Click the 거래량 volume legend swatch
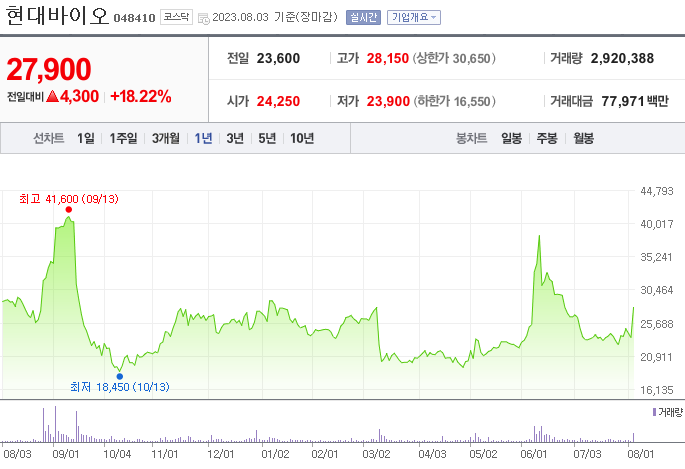Viewport: 685px width, 469px height. click(654, 412)
